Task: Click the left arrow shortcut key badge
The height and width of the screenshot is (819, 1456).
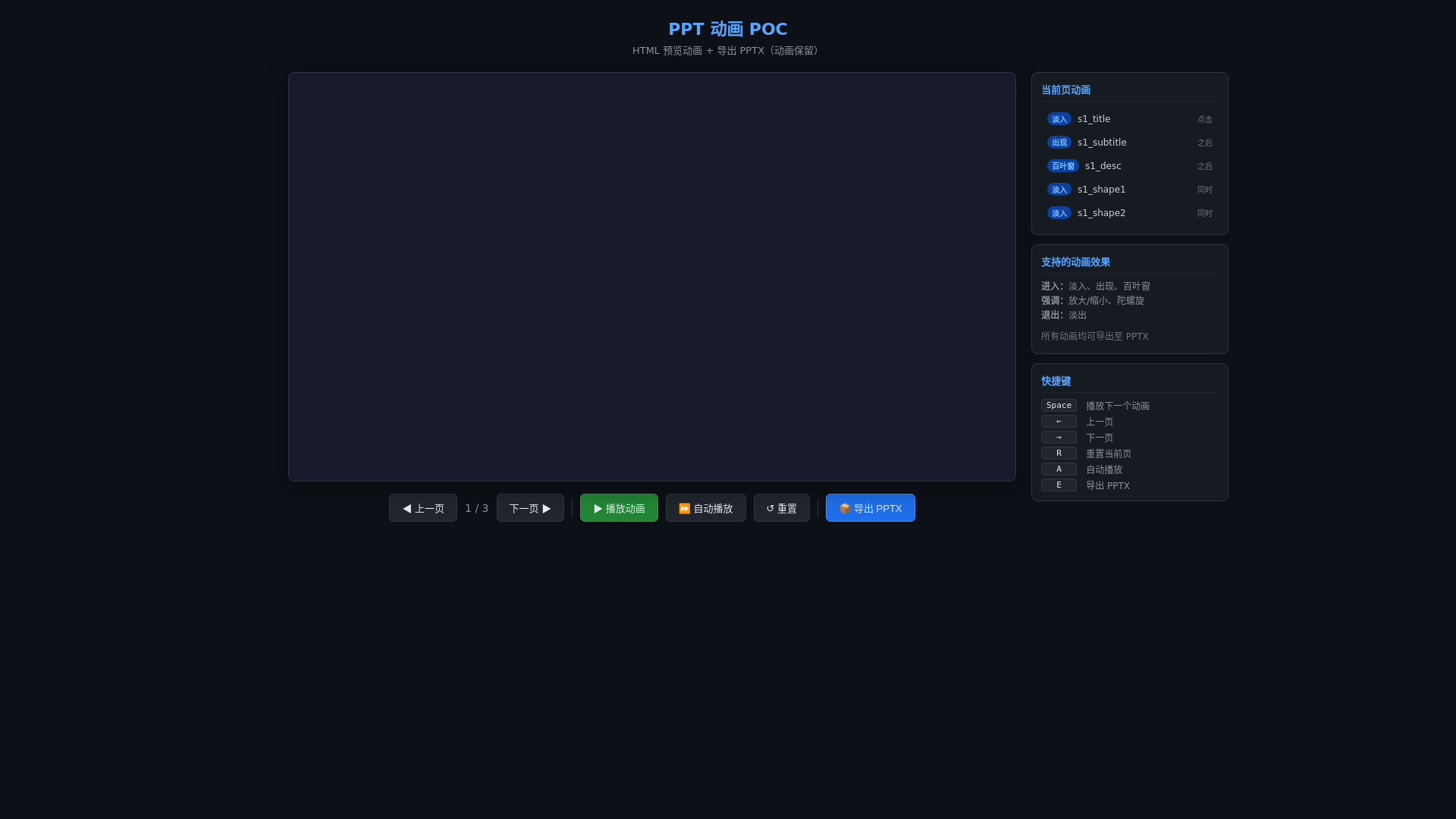Action: point(1059,422)
